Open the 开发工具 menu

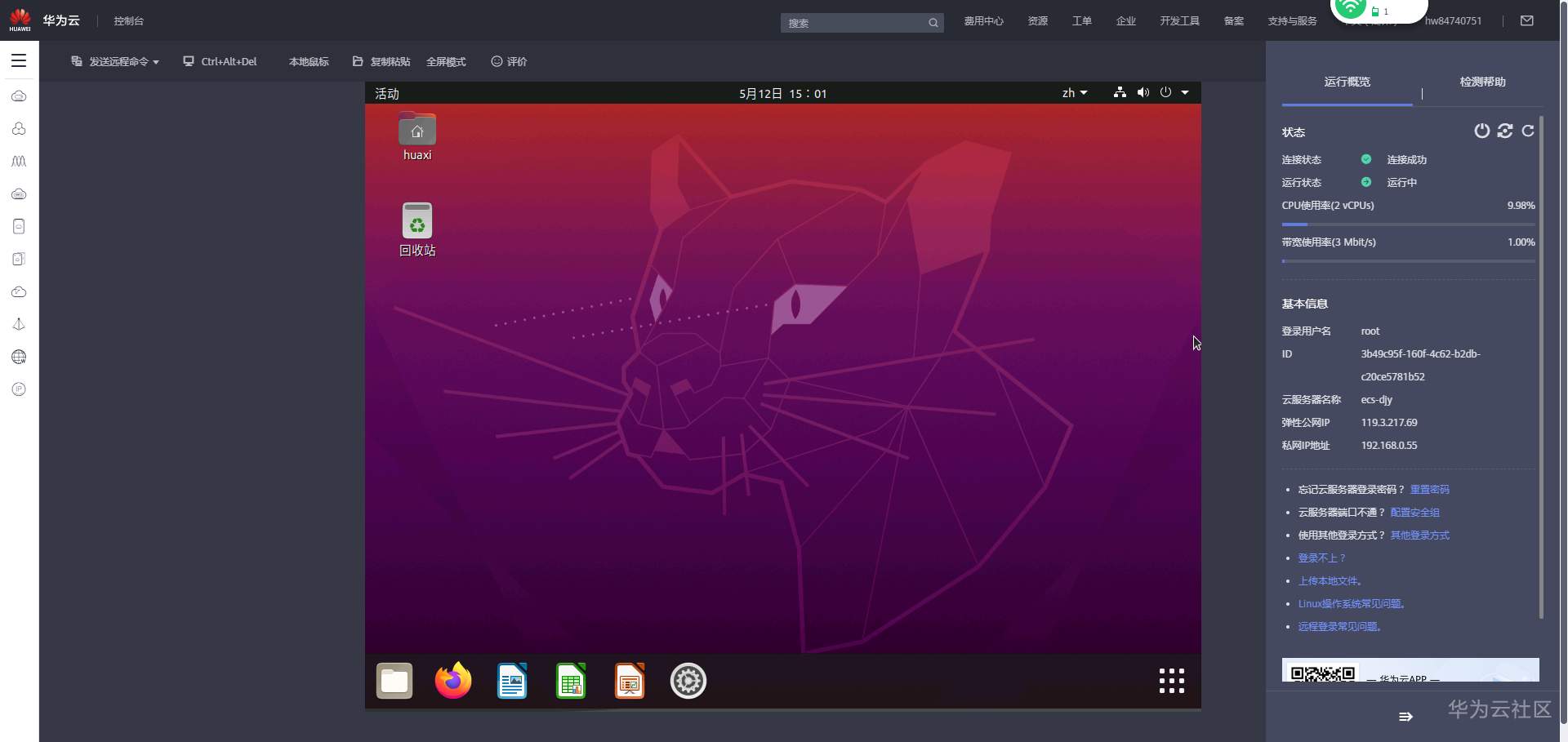1180,21
